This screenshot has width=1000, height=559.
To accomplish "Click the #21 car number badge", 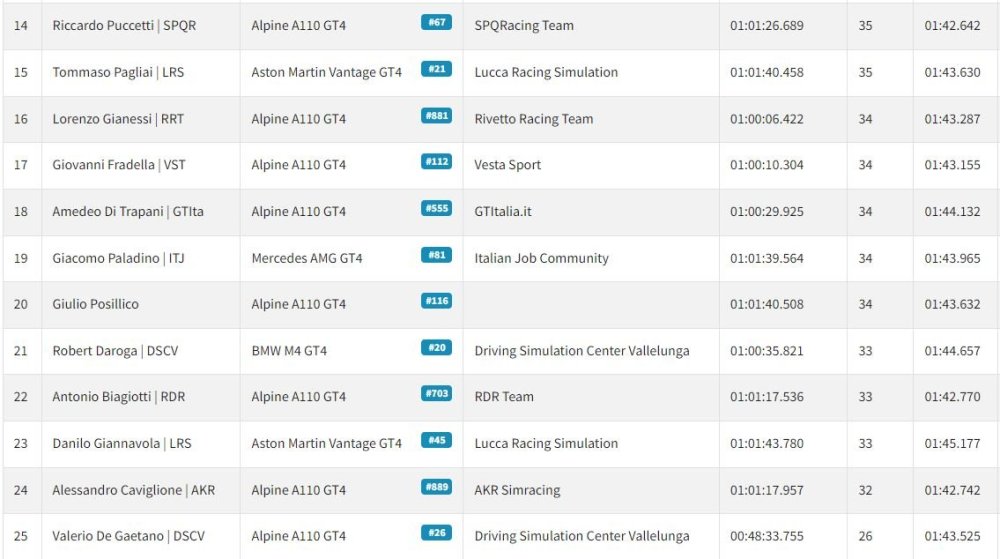I will pyautogui.click(x=436, y=69).
